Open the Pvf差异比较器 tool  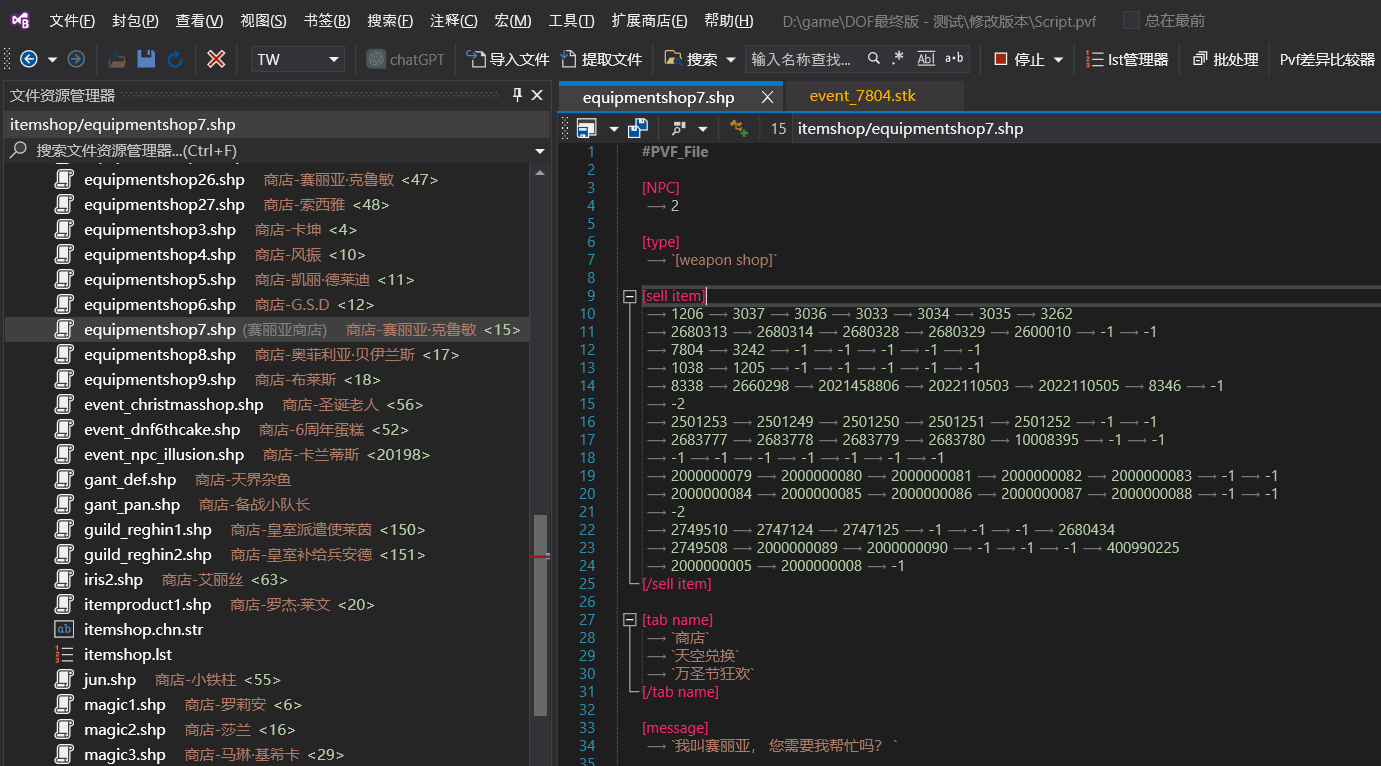coord(1327,59)
